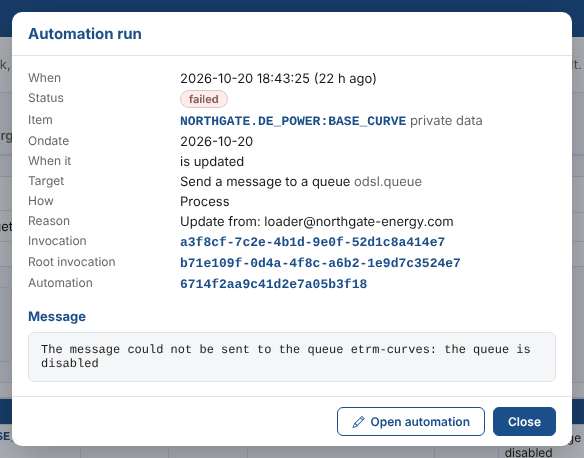The height and width of the screenshot is (458, 584).
Task: Click the Invocation field label
Action: pyautogui.click(x=57, y=241)
